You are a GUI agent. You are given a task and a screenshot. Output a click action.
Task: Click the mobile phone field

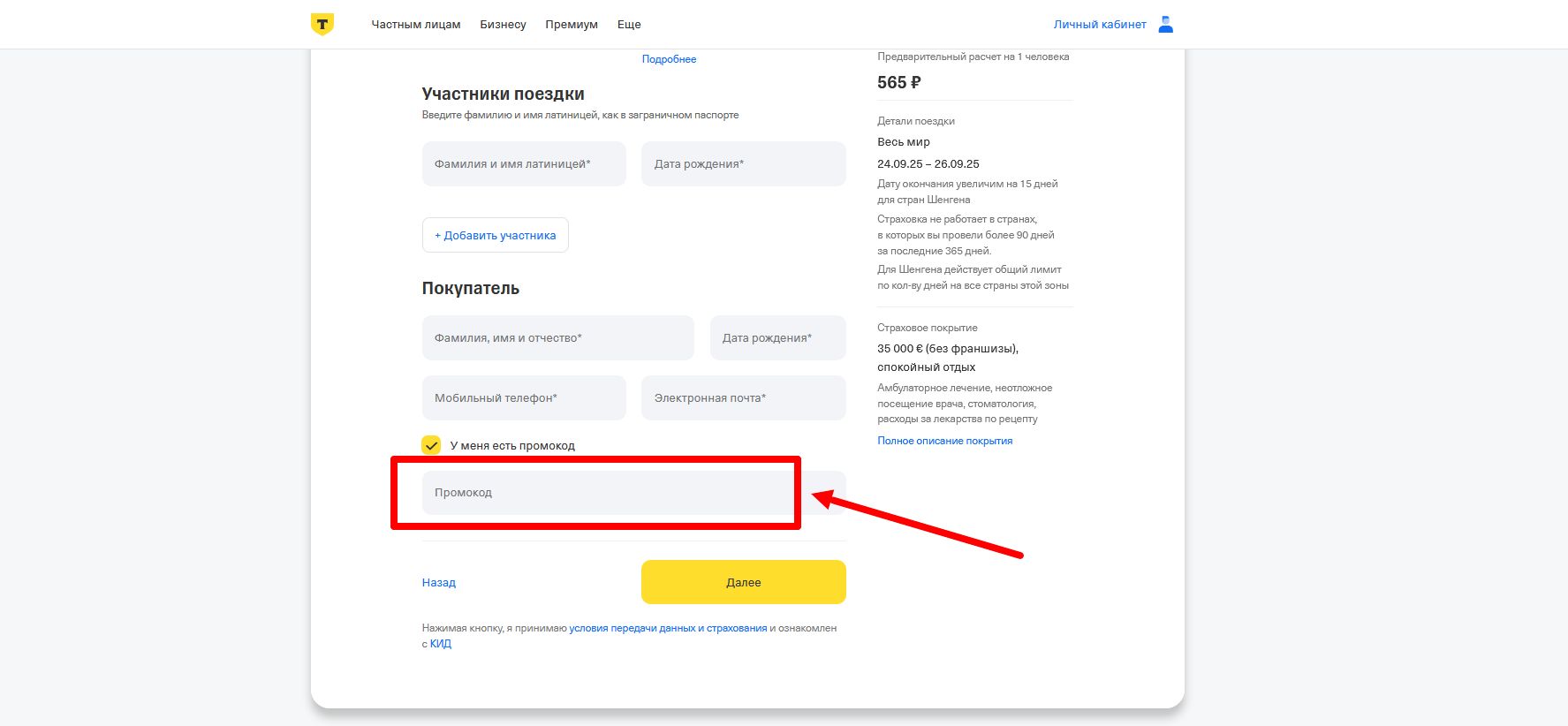[x=523, y=397]
